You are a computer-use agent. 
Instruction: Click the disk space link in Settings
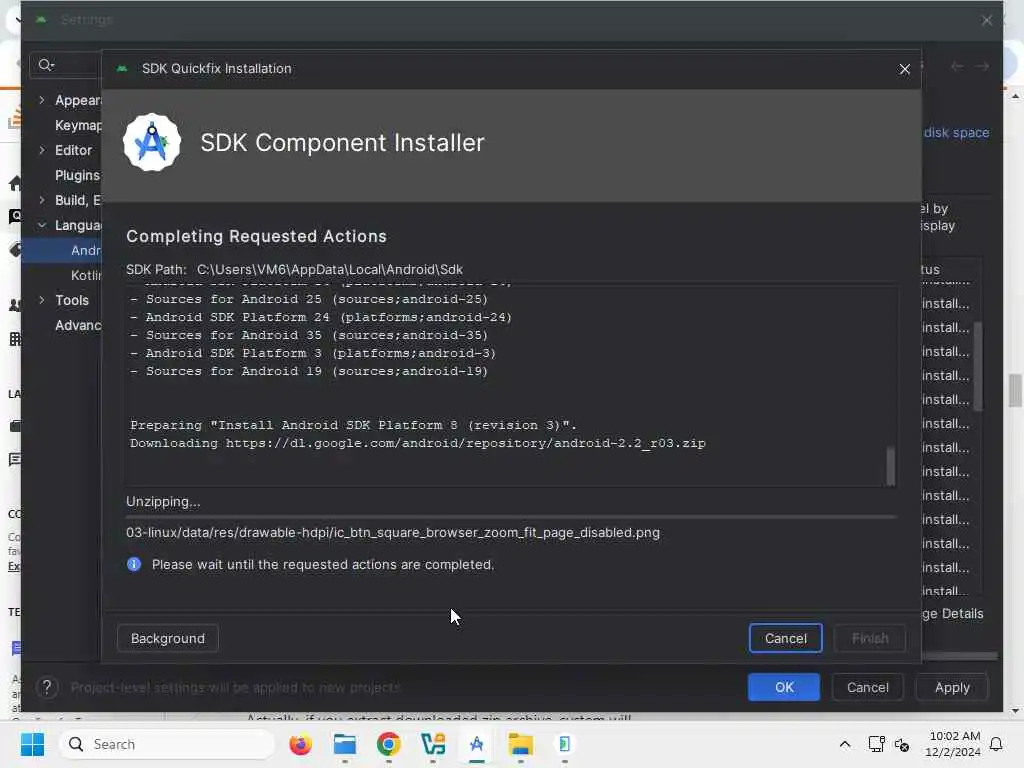[x=956, y=133]
